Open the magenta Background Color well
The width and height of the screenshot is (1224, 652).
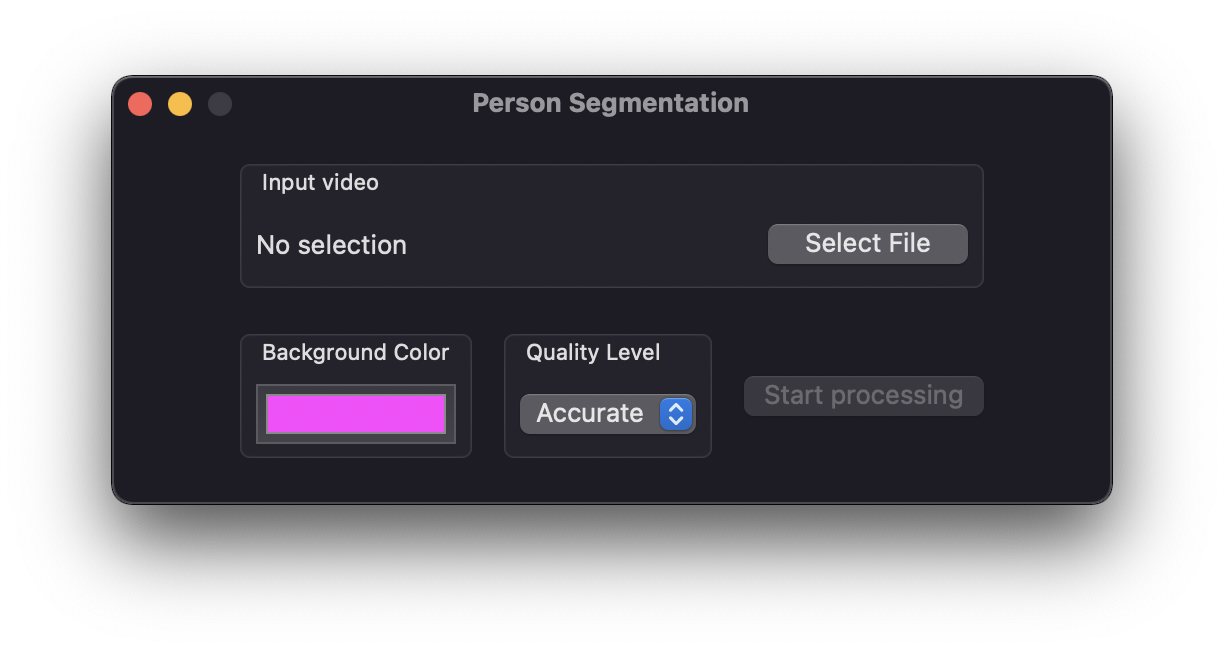[356, 414]
